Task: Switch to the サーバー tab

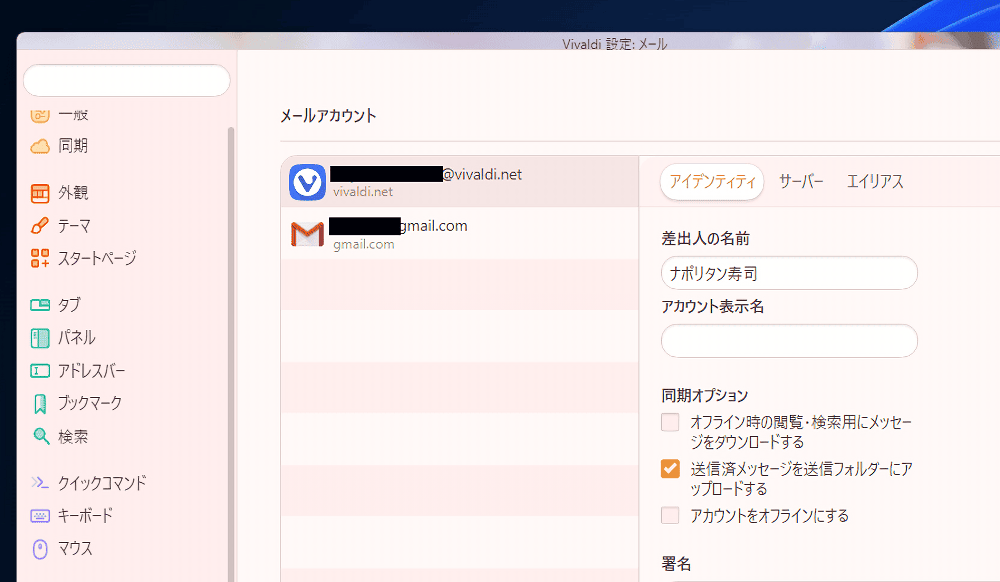Action: 802,182
